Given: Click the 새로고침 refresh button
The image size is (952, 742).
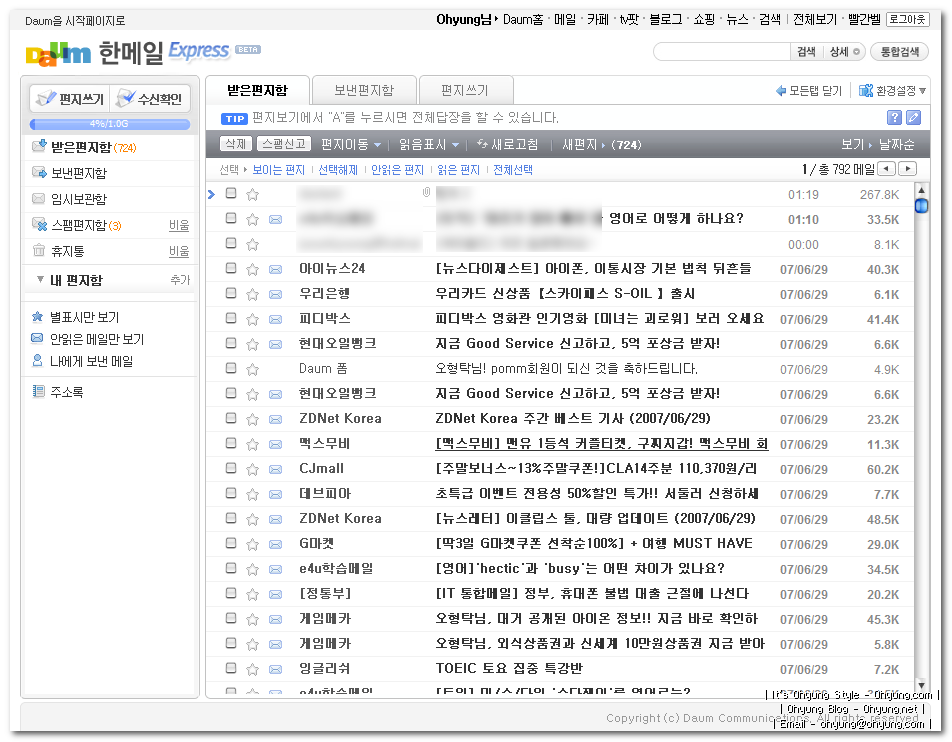Looking at the screenshot, I should (508, 145).
